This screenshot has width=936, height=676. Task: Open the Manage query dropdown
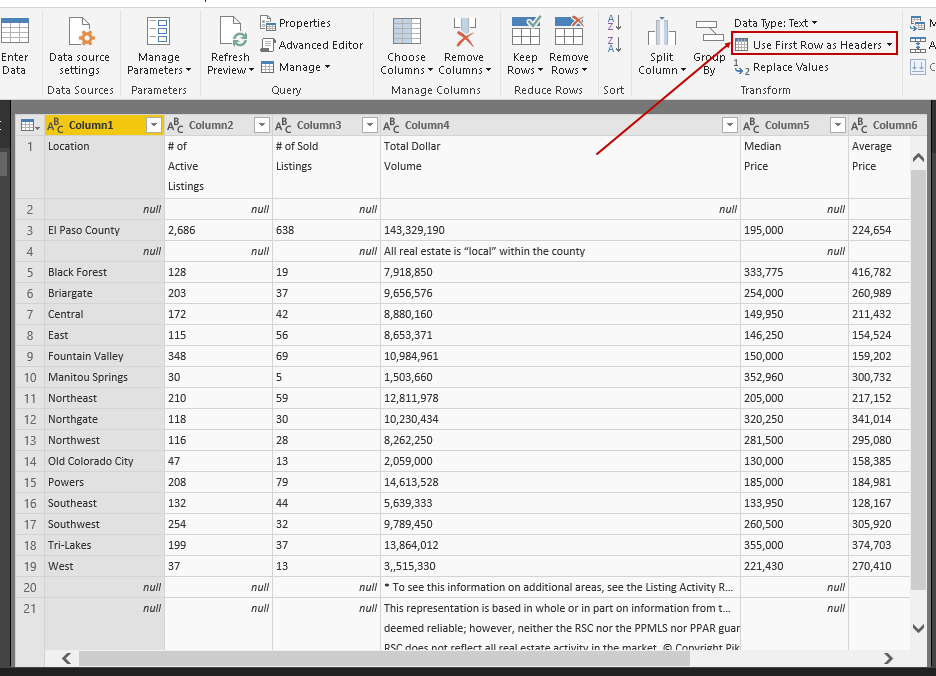[296, 67]
